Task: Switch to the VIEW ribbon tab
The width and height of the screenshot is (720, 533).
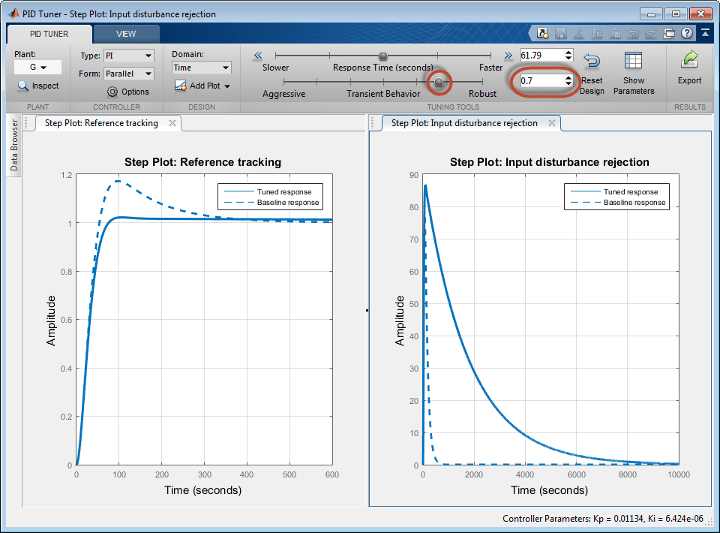Action: 126,34
